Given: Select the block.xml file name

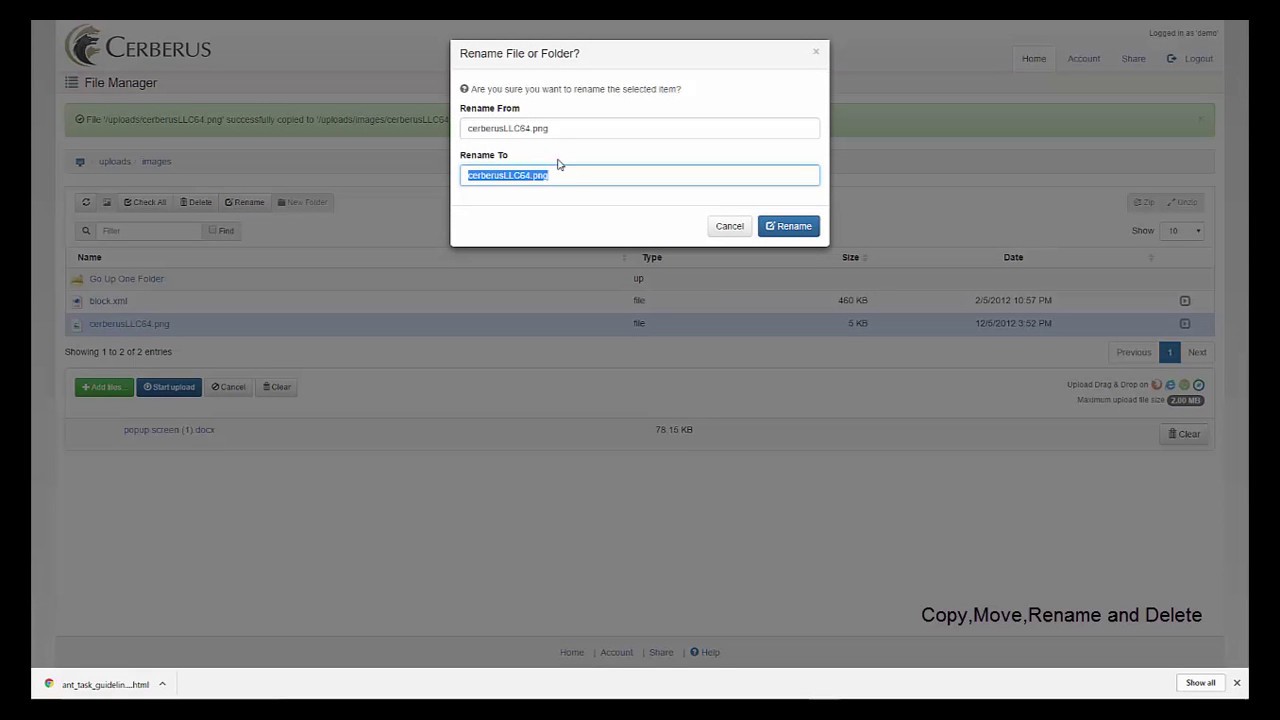Looking at the screenshot, I should [108, 301].
